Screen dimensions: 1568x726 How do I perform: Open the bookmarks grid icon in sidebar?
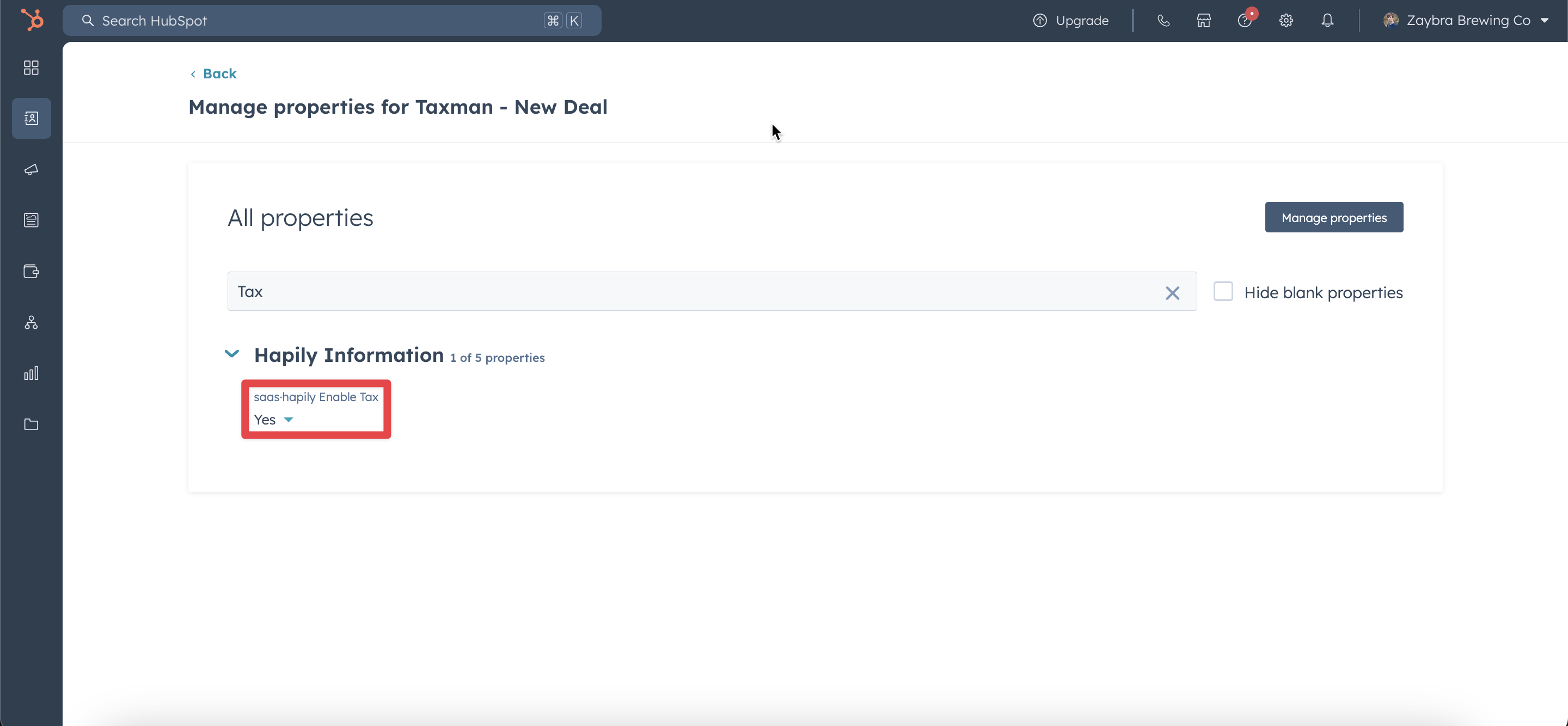tap(31, 67)
